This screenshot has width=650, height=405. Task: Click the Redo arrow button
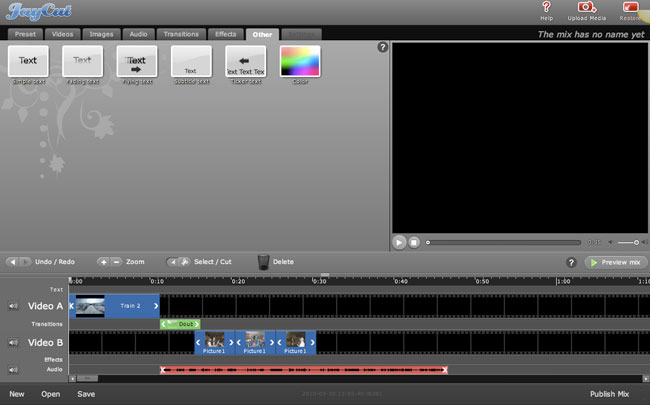pyautogui.click(x=25, y=262)
